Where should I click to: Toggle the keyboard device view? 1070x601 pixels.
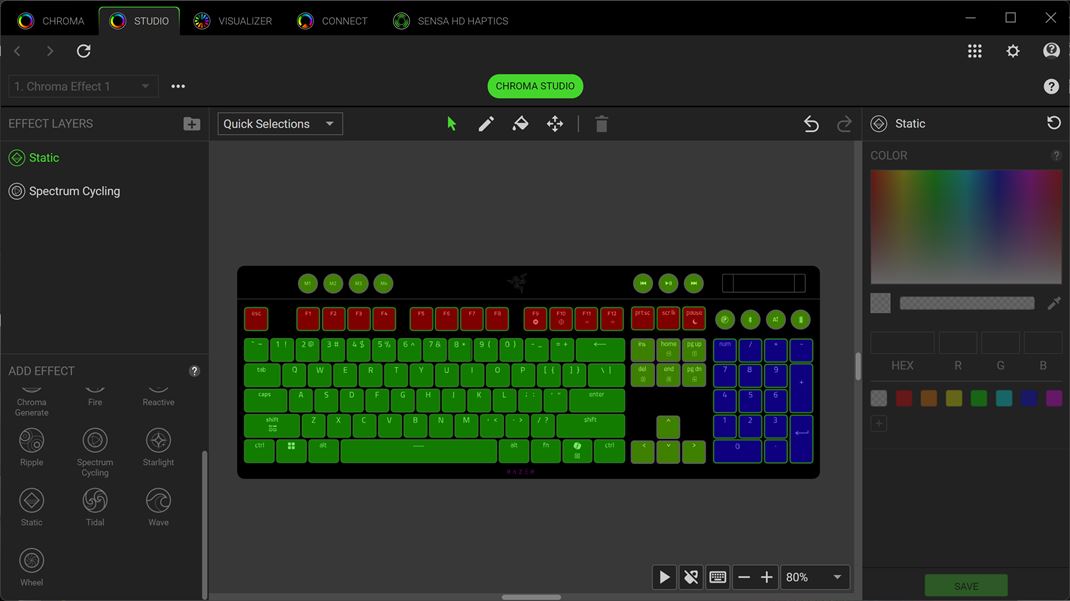(x=717, y=577)
